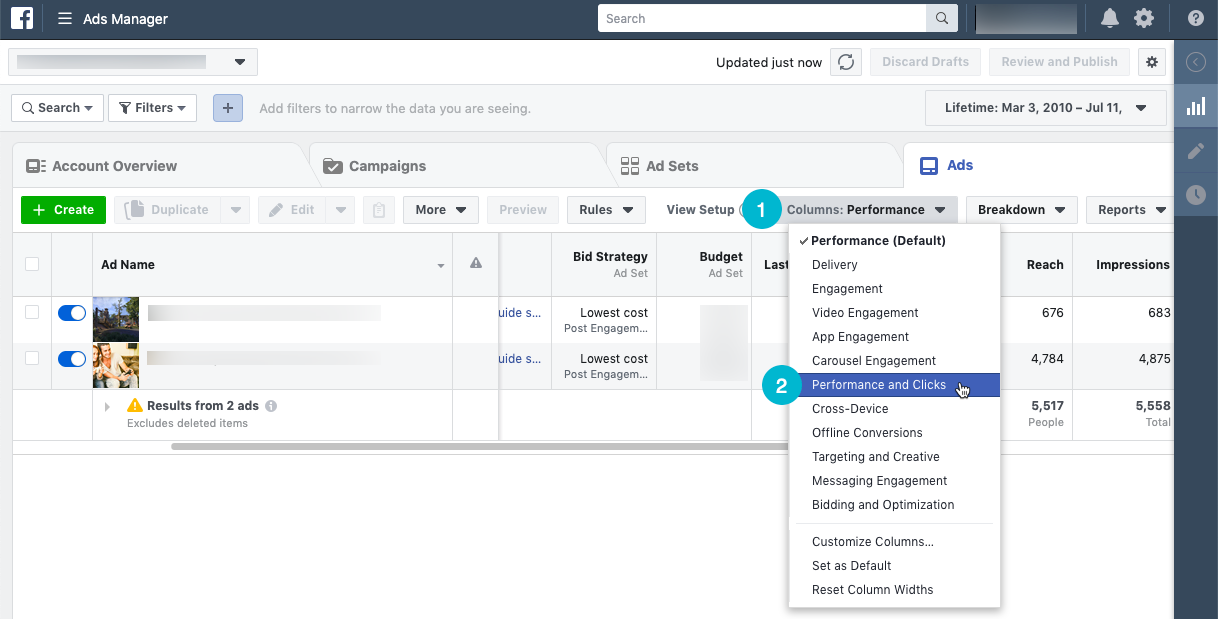Open the Lifetime date range dropdown
The width and height of the screenshot is (1218, 619).
point(1046,107)
